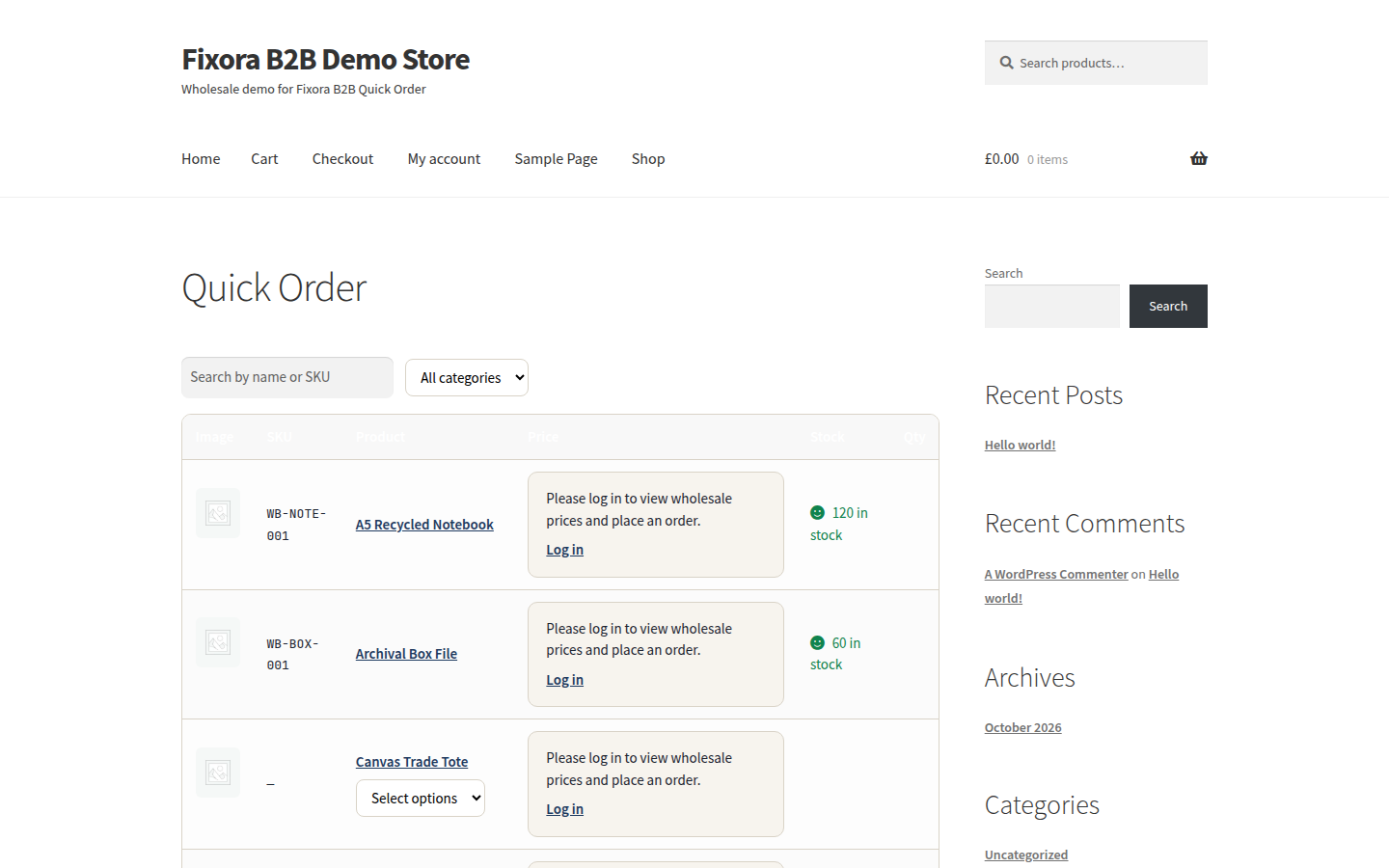Click placeholder image for Canvas Trade Tote

coord(218,773)
